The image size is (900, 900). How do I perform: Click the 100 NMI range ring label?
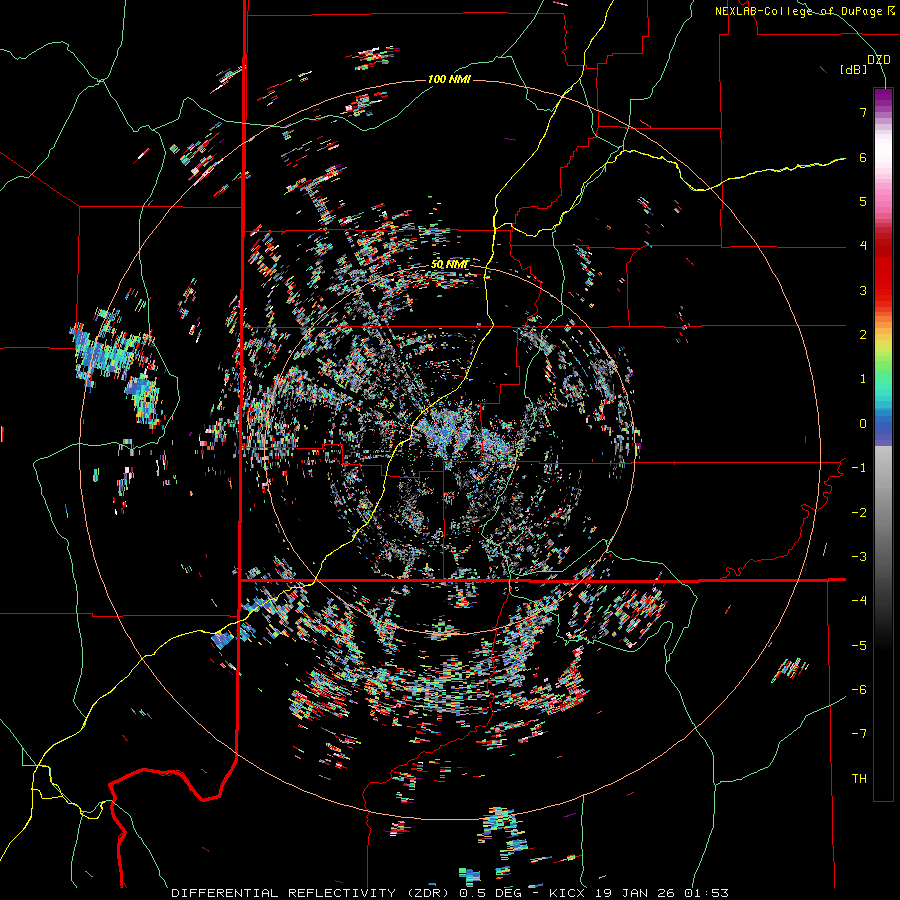tap(449, 79)
